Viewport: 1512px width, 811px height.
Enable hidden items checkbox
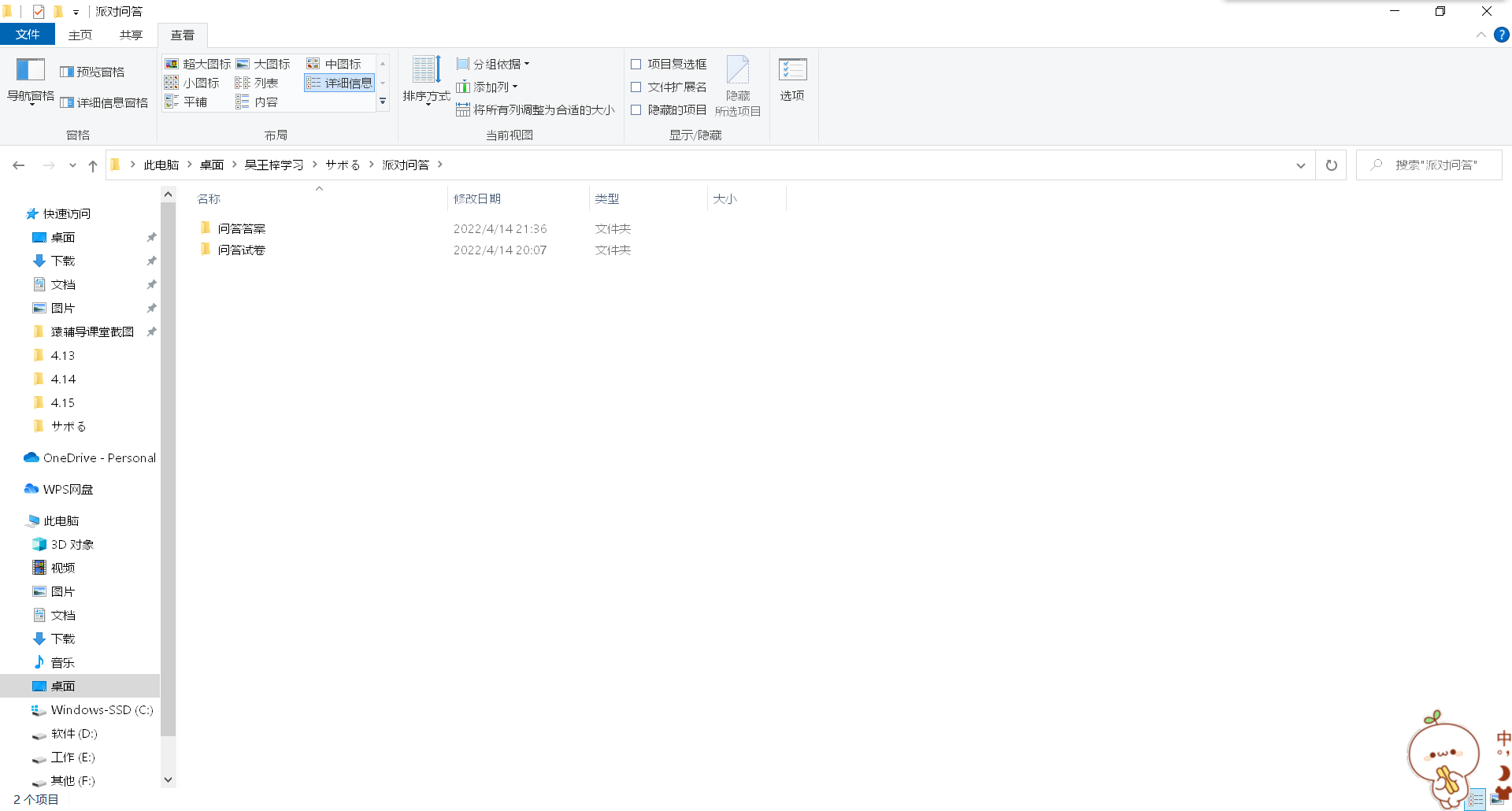click(636, 110)
